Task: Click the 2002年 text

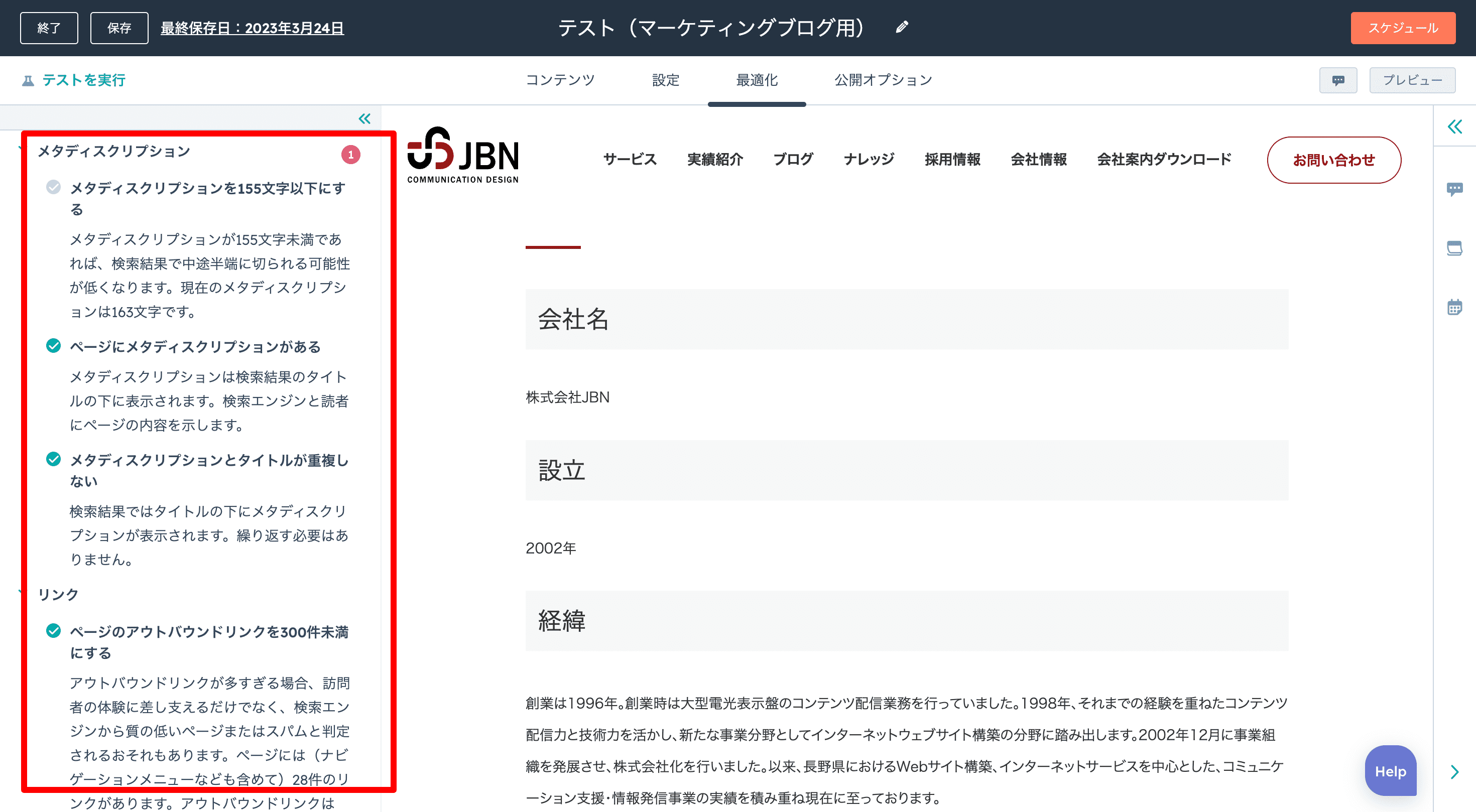Action: click(551, 548)
